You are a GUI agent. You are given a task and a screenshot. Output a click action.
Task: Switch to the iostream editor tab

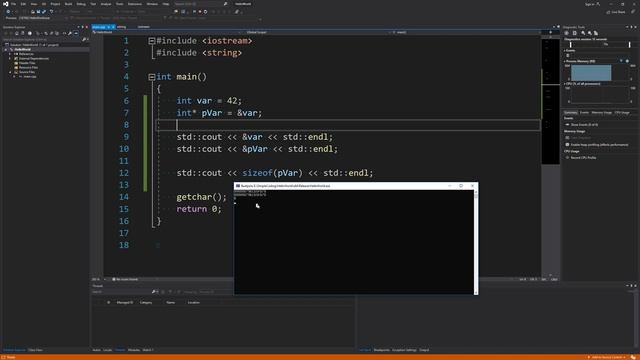click(x=144, y=27)
